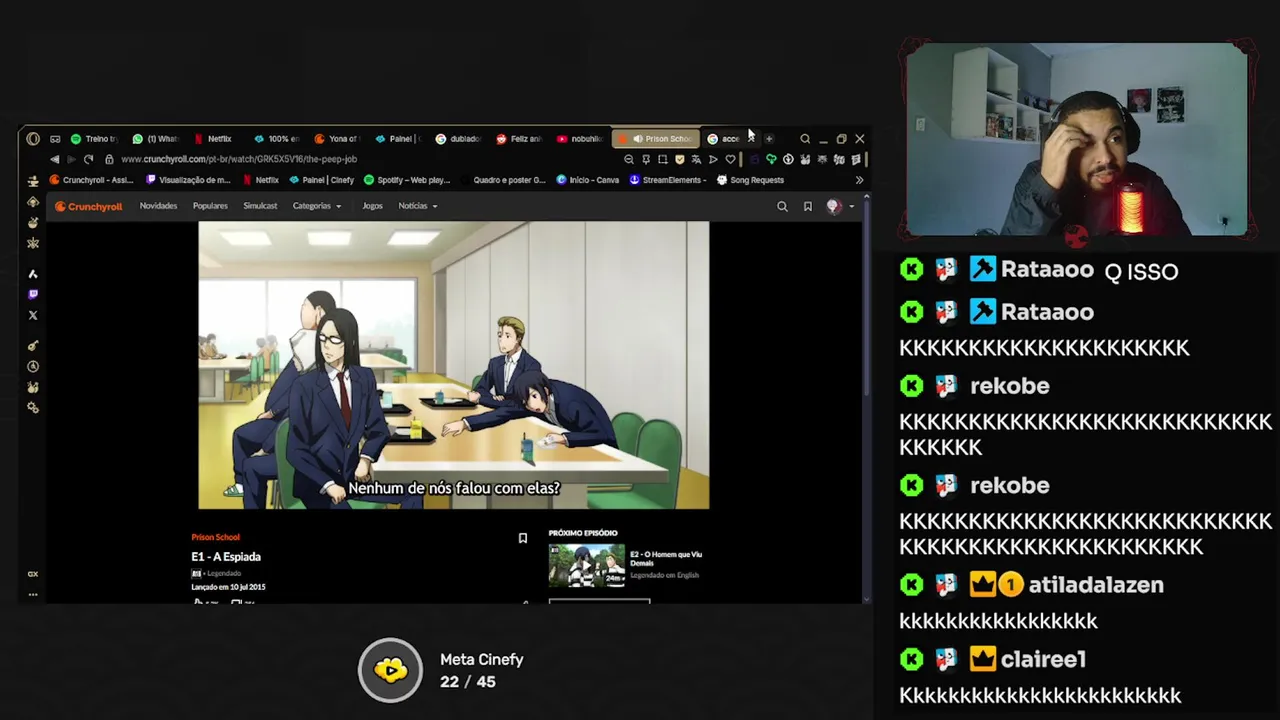Click the Crunchyroll search magnifier icon
The image size is (1280, 720).
click(x=782, y=206)
